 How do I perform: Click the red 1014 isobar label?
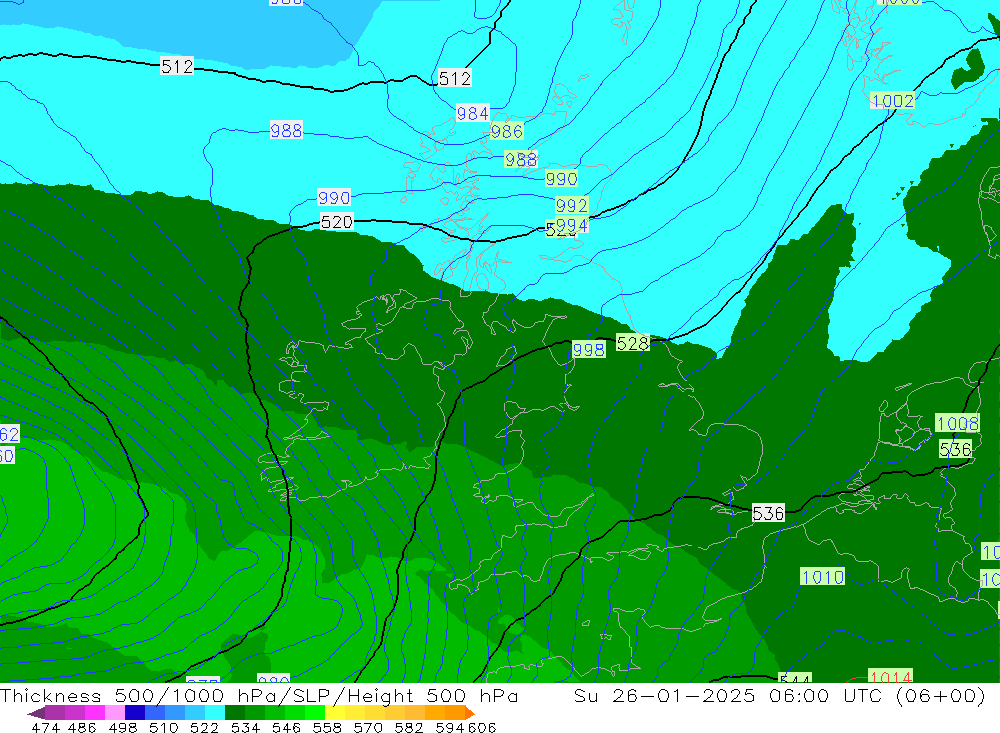click(x=890, y=677)
